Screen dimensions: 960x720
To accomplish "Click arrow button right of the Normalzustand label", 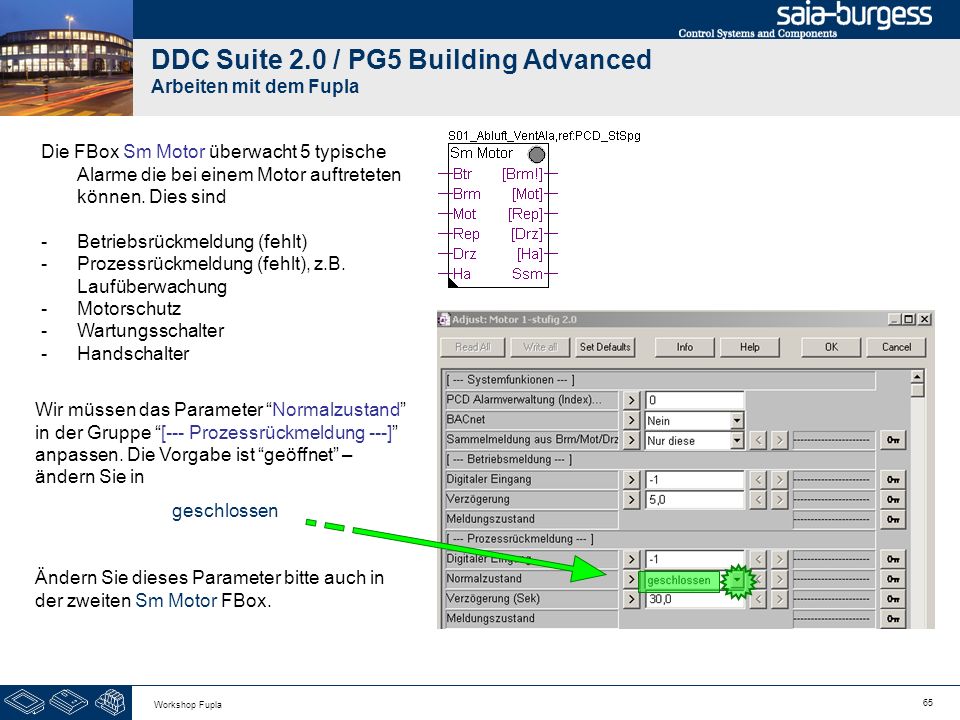I will coord(631,579).
